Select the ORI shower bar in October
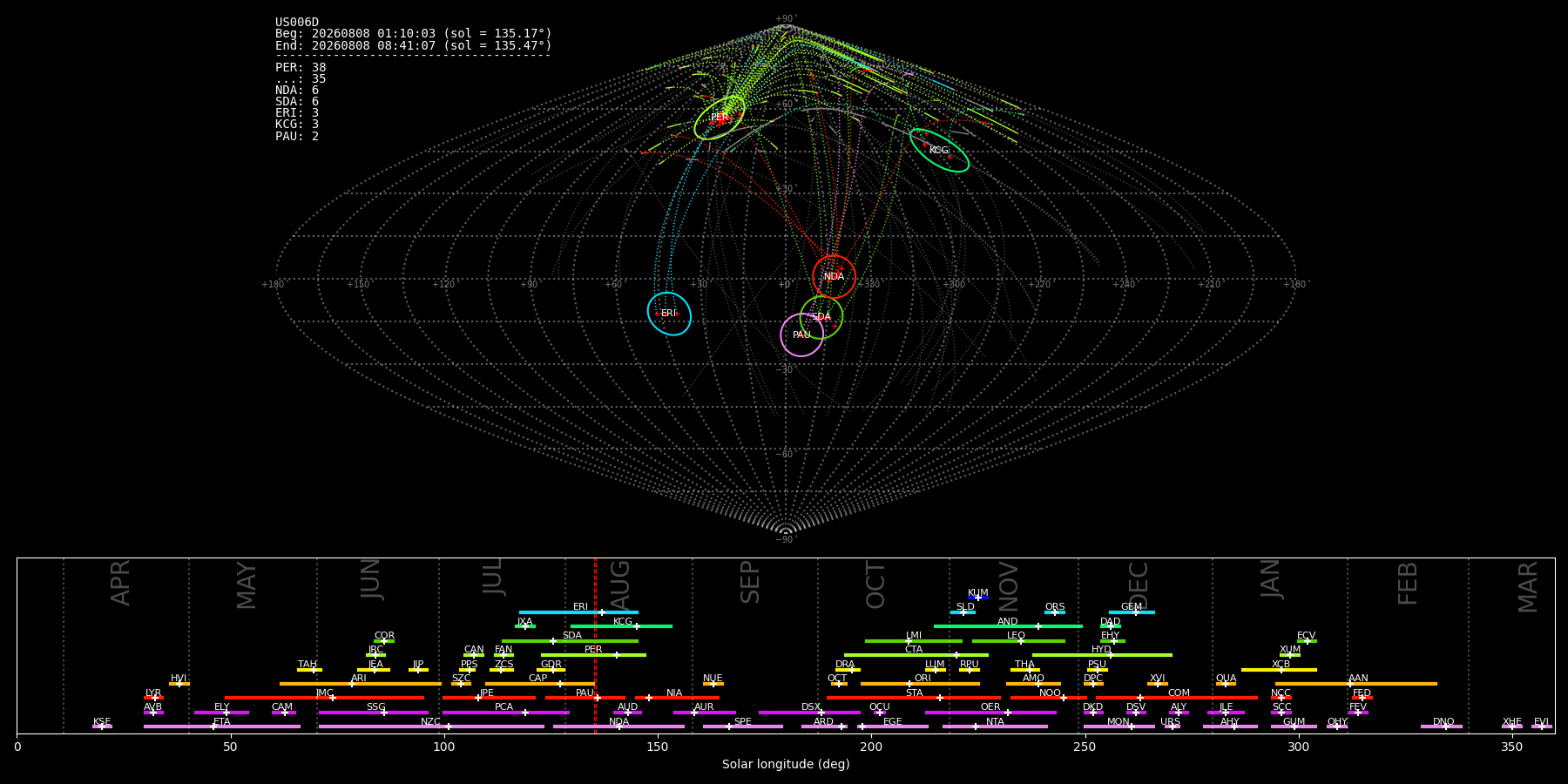The height and width of the screenshot is (784, 1568). point(920,683)
